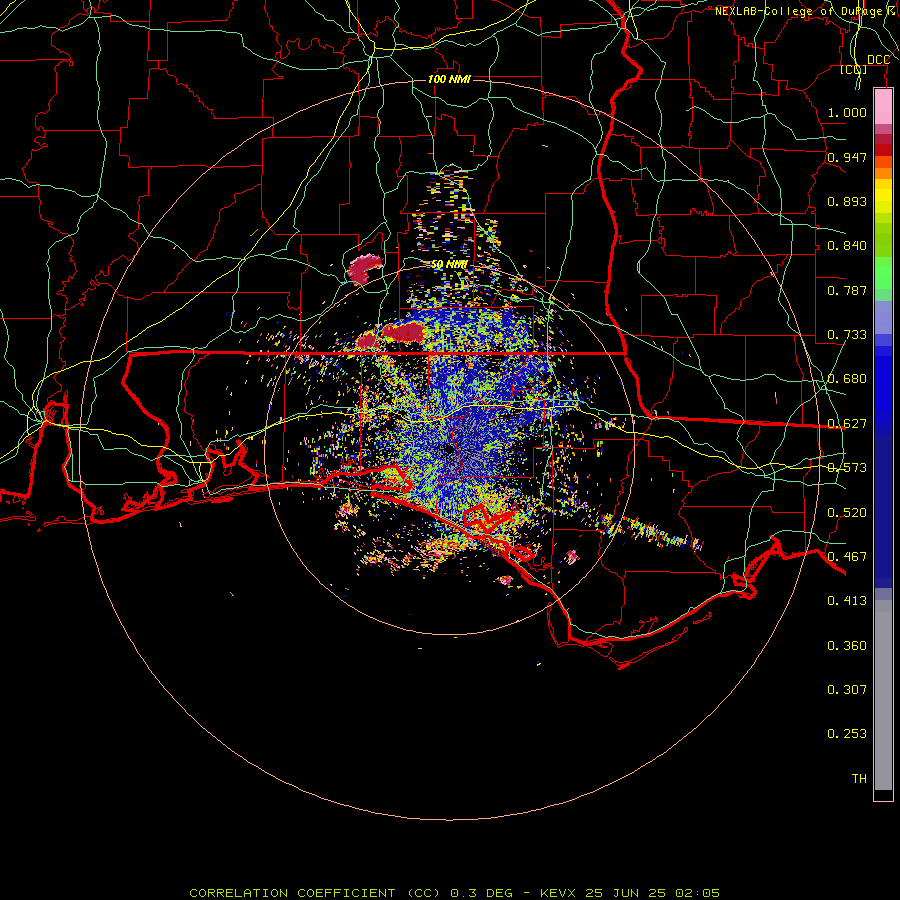Click the 0.467 legend value

coord(847,557)
